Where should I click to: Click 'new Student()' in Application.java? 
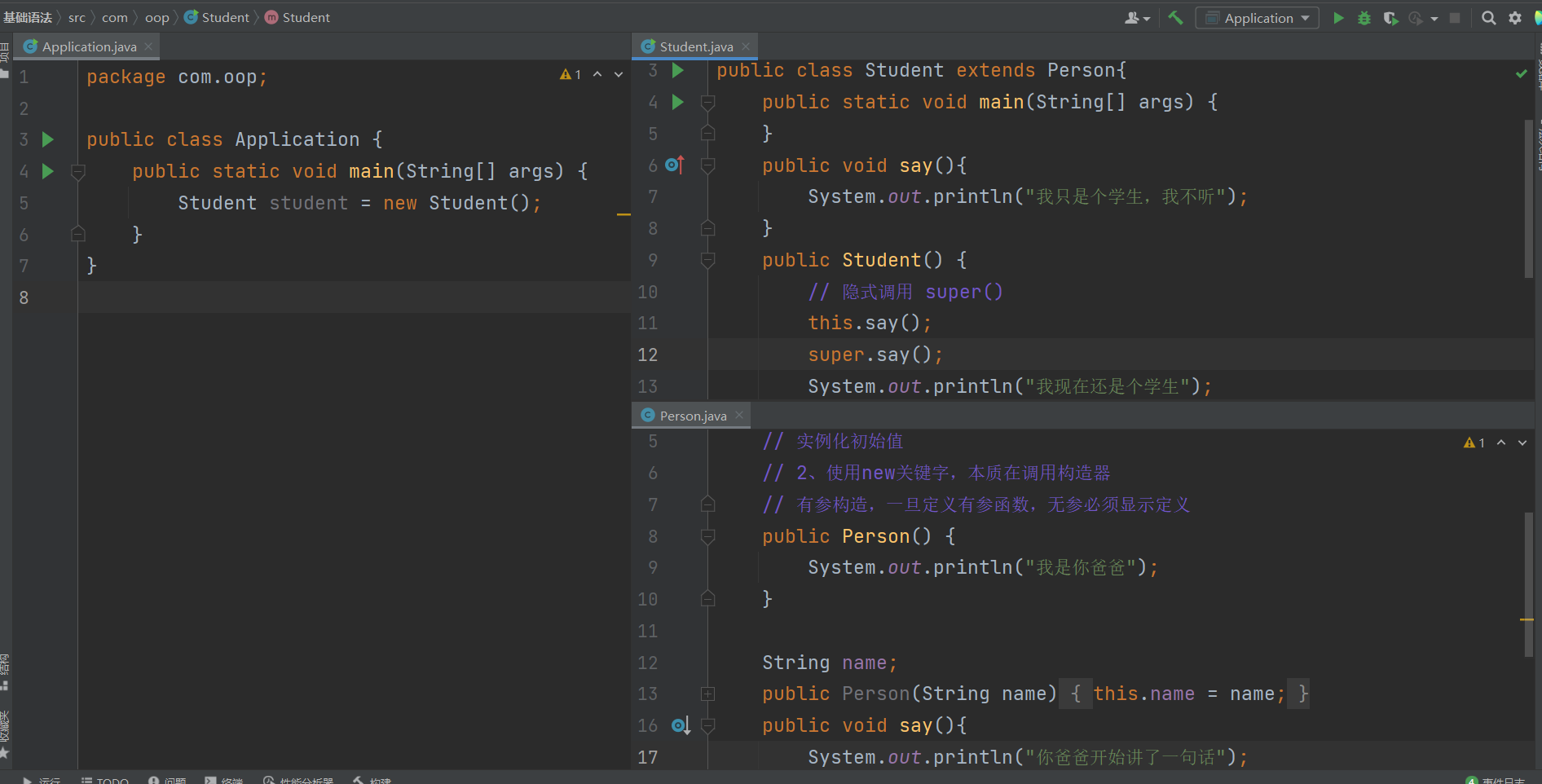pos(456,203)
